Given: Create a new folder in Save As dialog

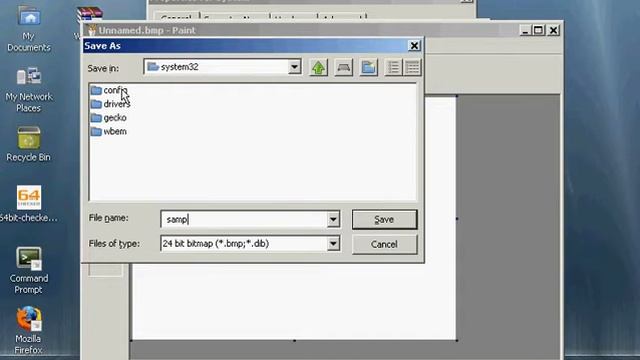Looking at the screenshot, I should pos(368,67).
